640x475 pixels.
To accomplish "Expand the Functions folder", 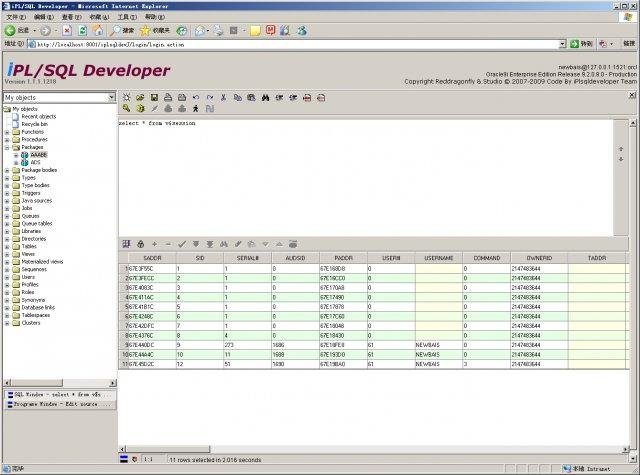I will pyautogui.click(x=7, y=132).
